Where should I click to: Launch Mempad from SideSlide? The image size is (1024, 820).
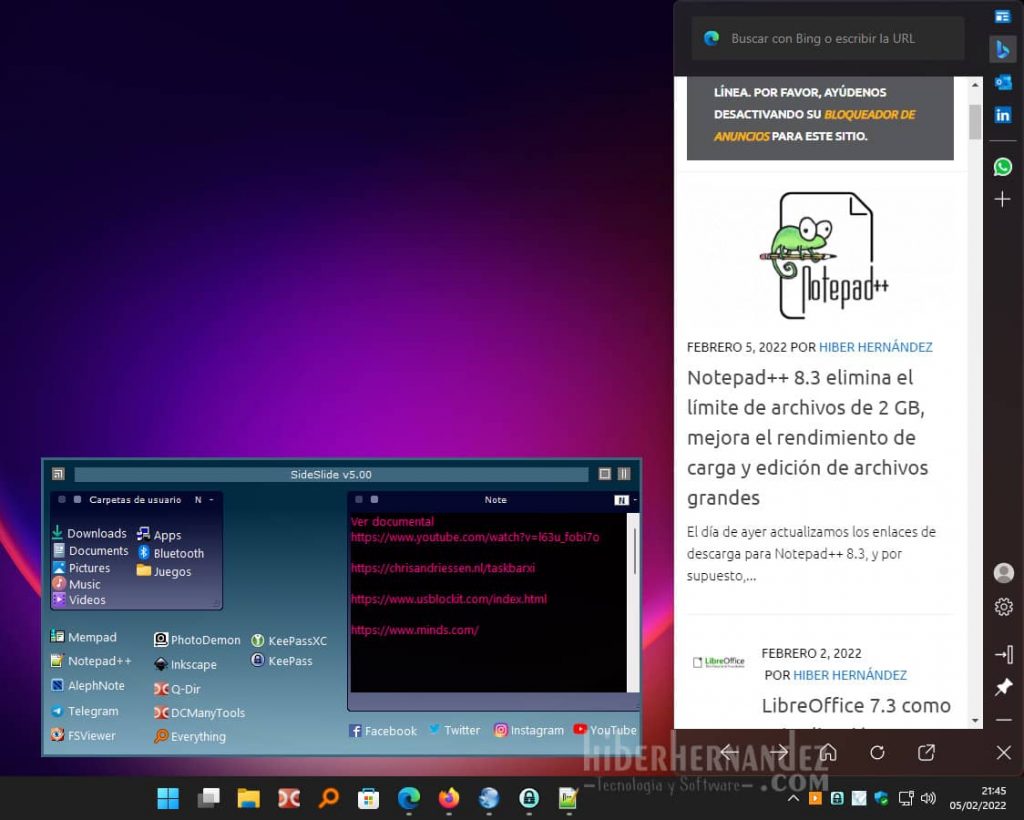[84, 637]
